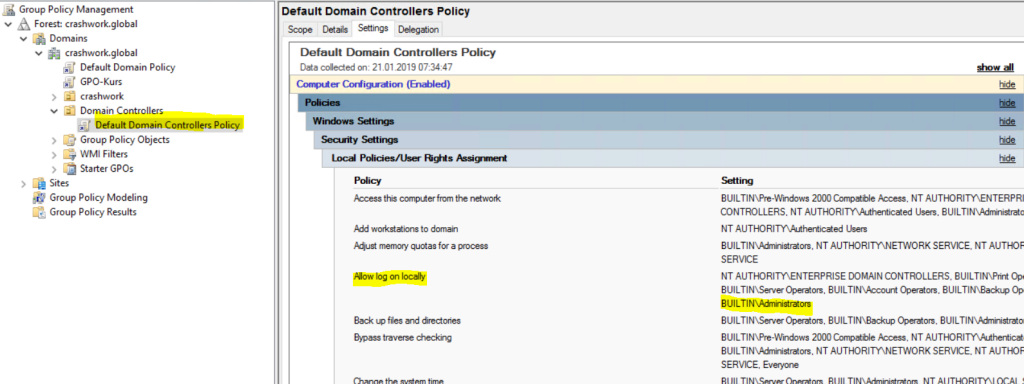Expand the Starter GPOs node
The image size is (1024, 384).
(54, 168)
